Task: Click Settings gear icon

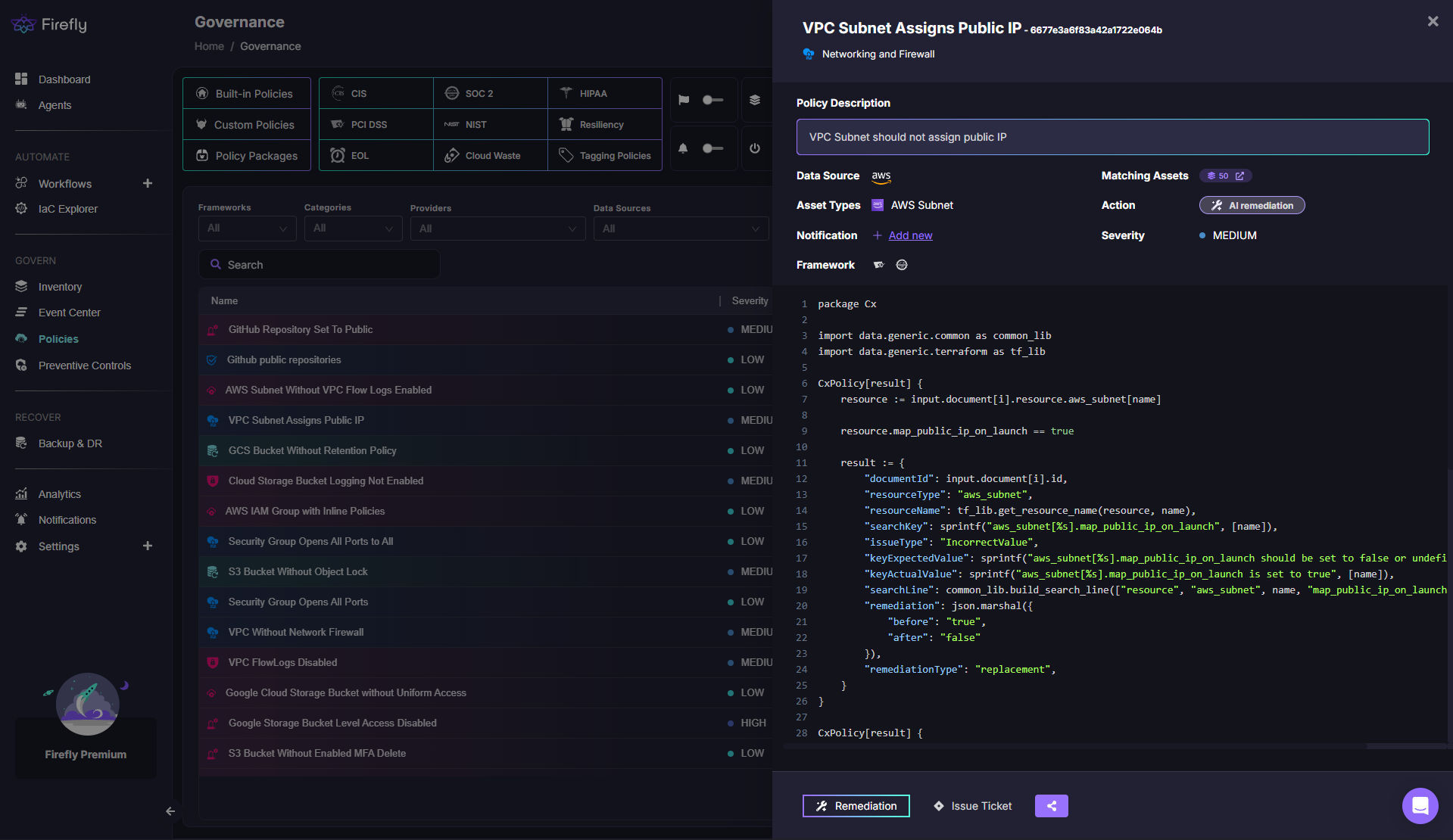Action: point(21,546)
